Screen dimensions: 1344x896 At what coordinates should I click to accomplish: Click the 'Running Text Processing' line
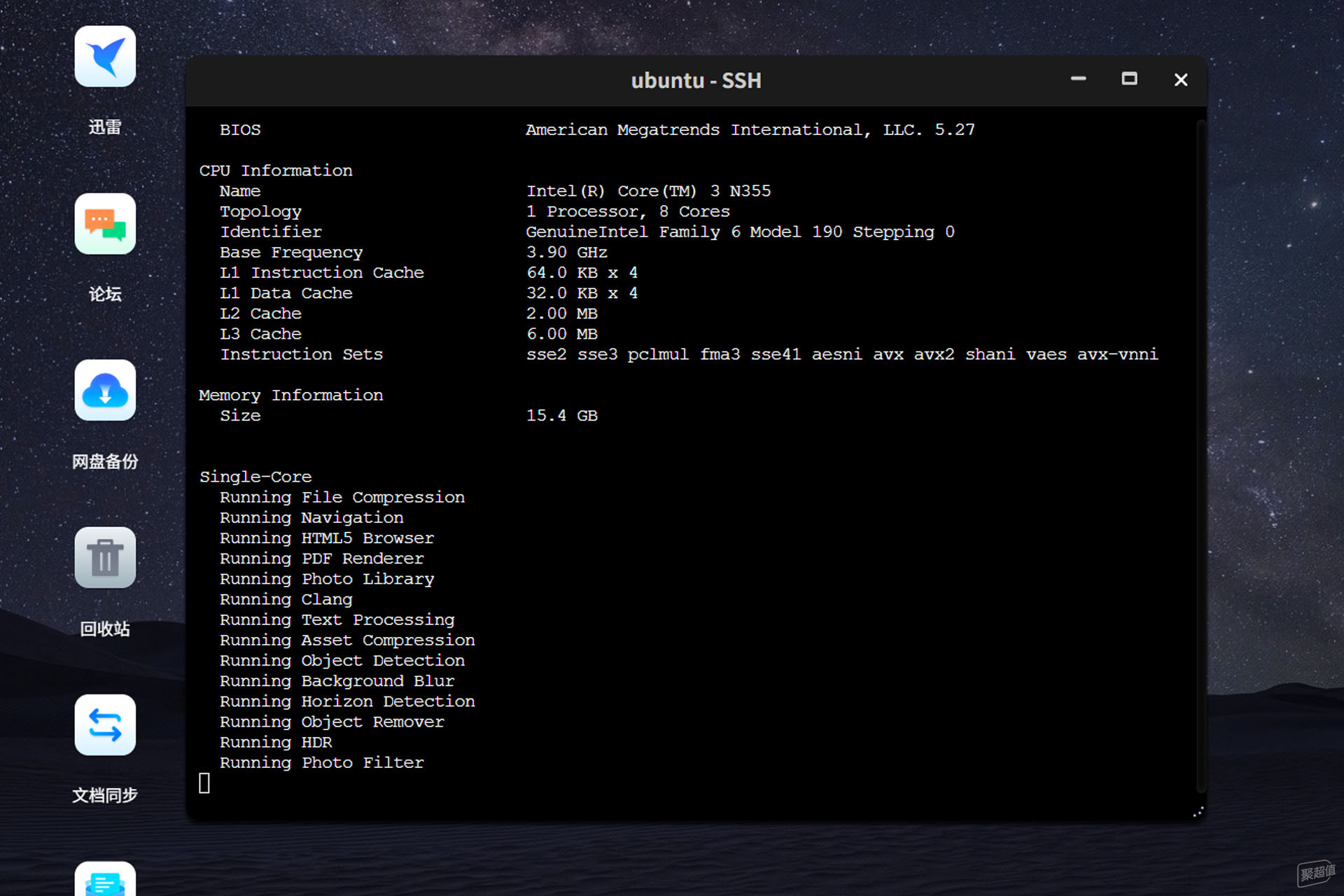tap(337, 619)
